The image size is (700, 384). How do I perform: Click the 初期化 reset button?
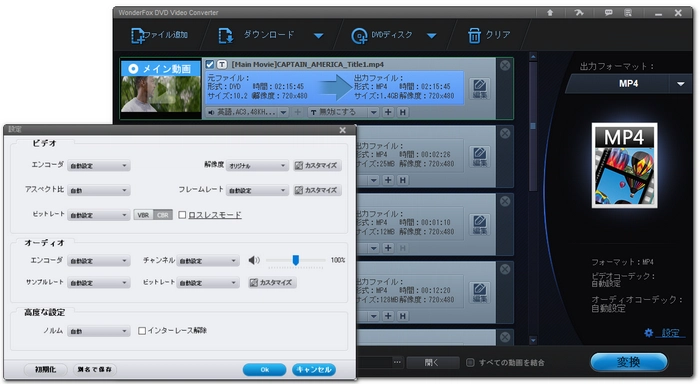[46, 370]
